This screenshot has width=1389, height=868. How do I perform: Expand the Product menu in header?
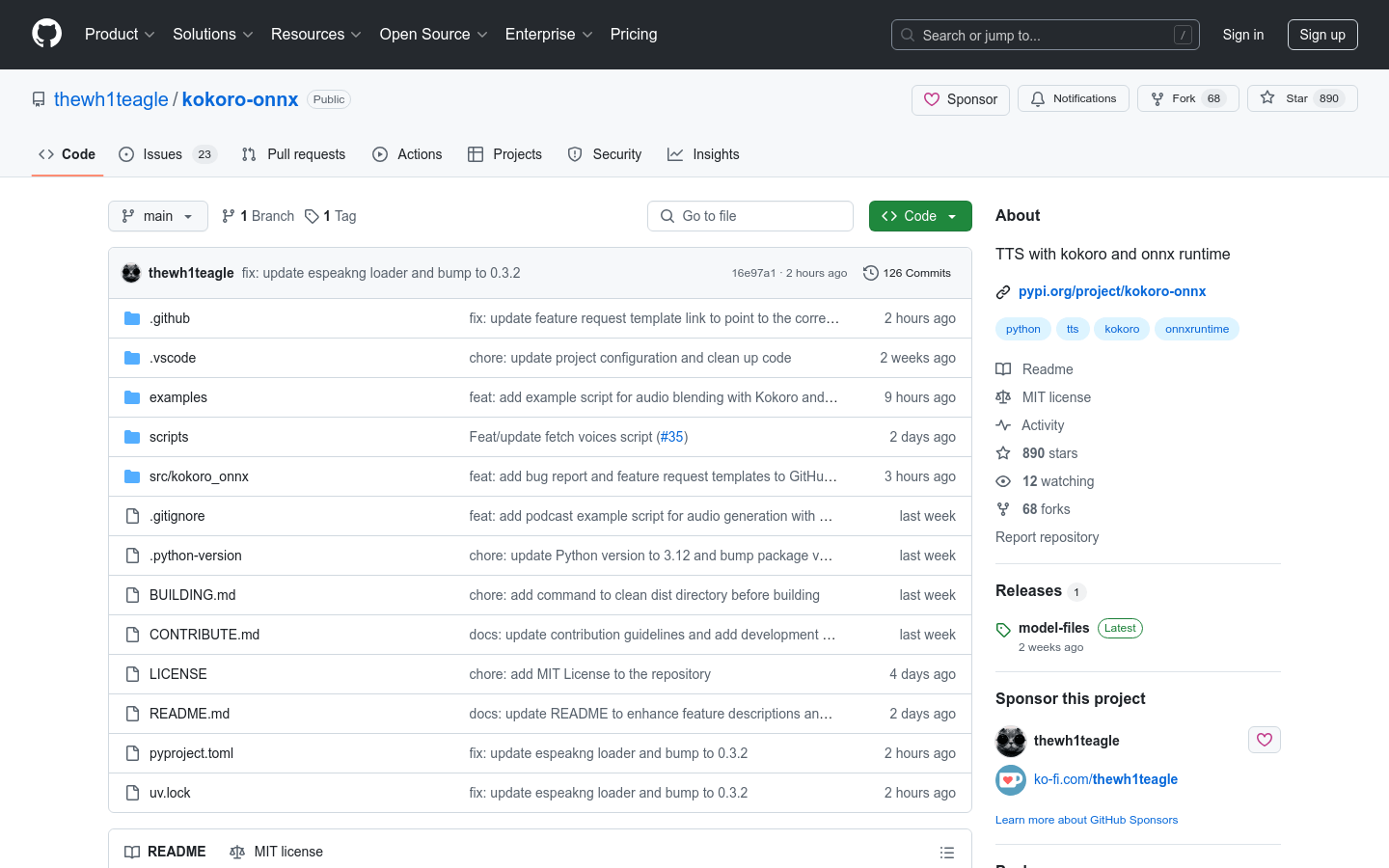(x=120, y=35)
